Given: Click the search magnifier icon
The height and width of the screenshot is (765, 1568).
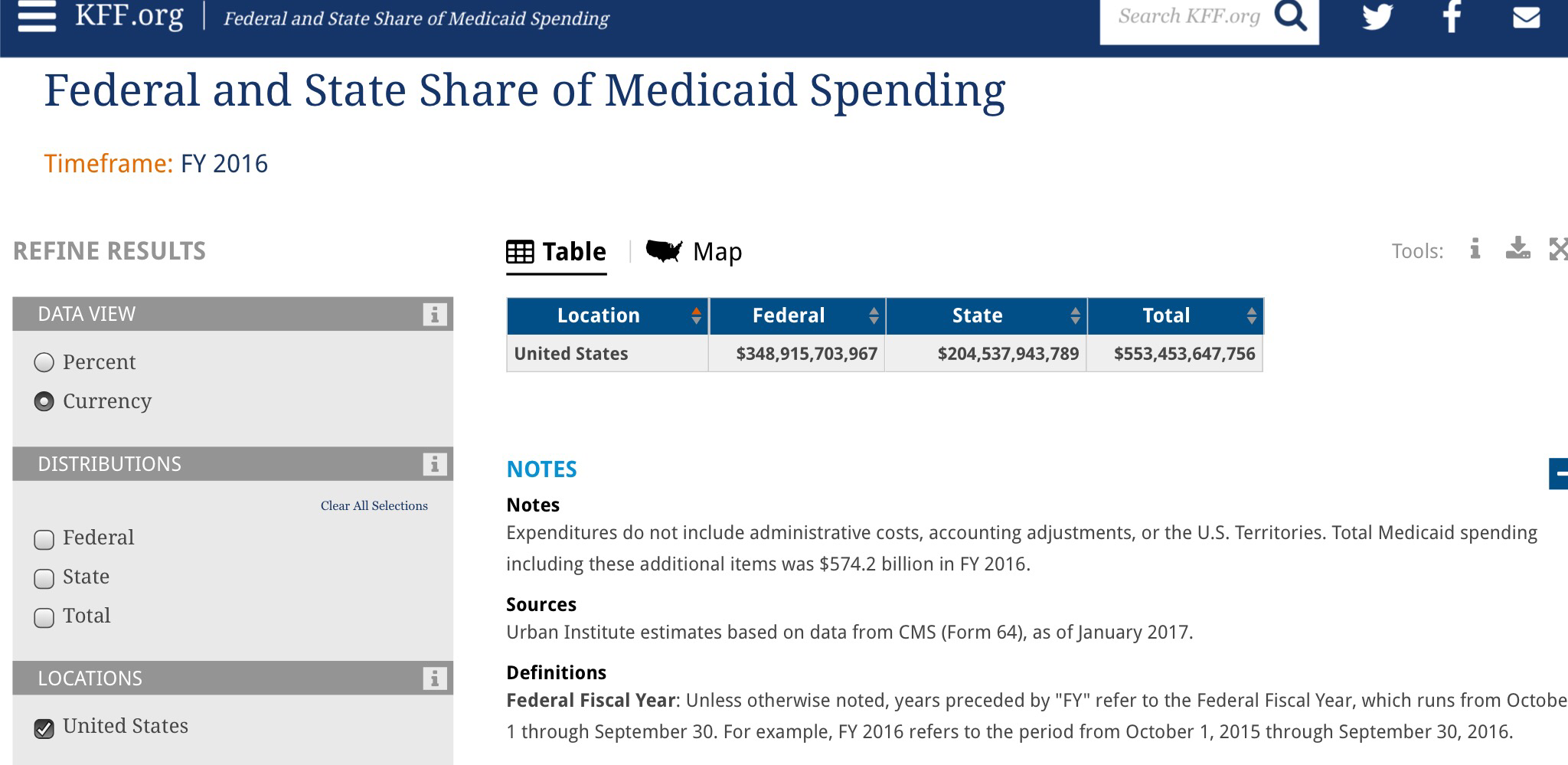Looking at the screenshot, I should [x=1290, y=16].
